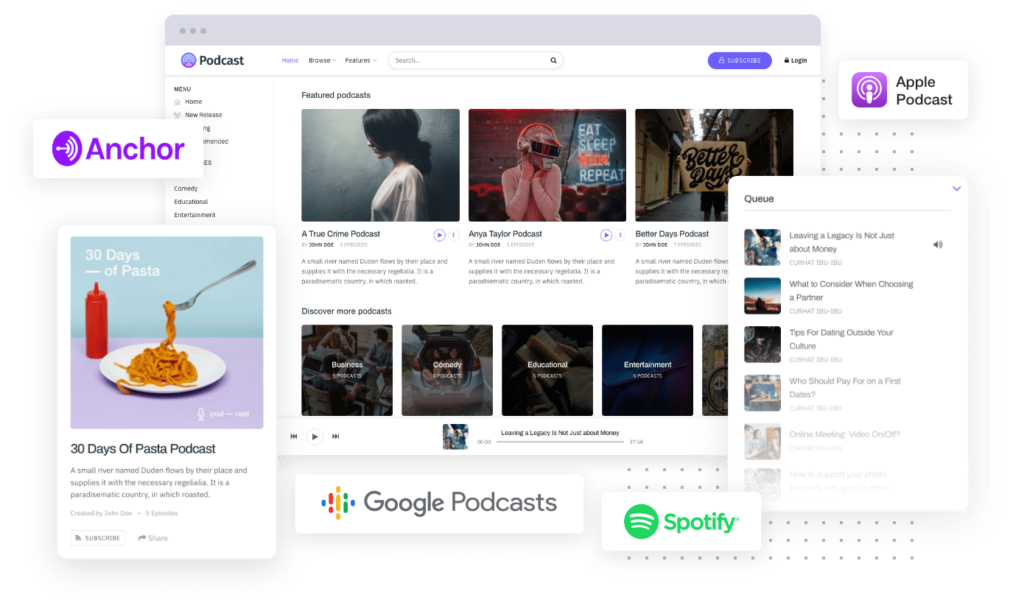
Task: Expand the Browse dropdown
Action: point(320,60)
